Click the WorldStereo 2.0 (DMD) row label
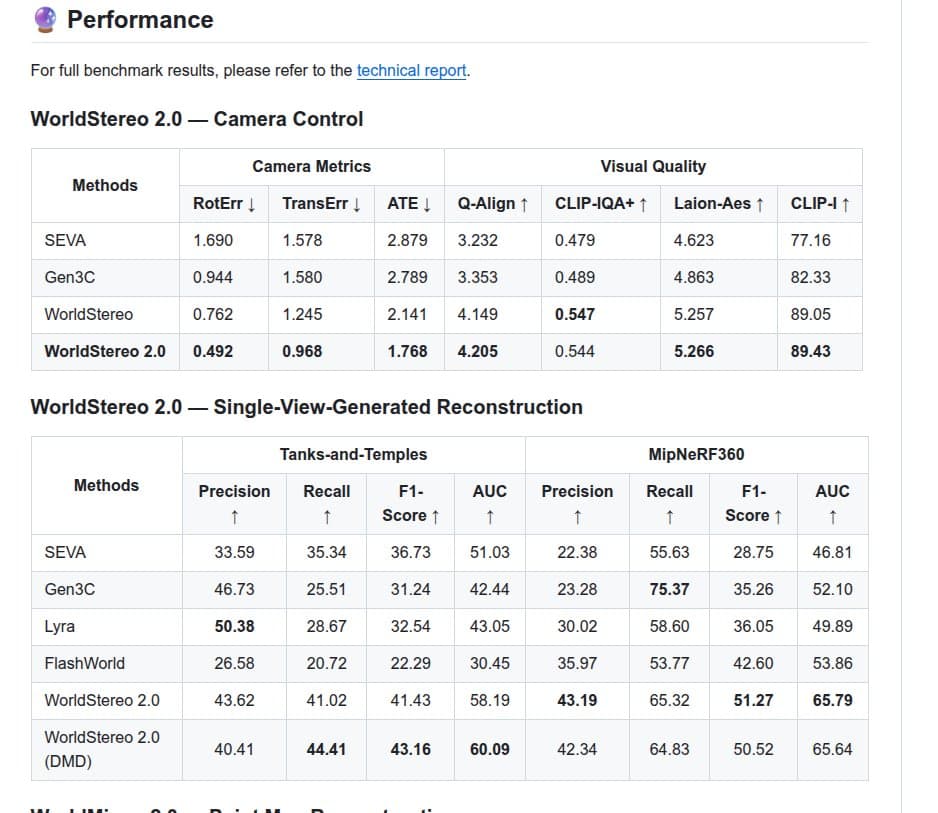938x813 pixels. pos(101,749)
